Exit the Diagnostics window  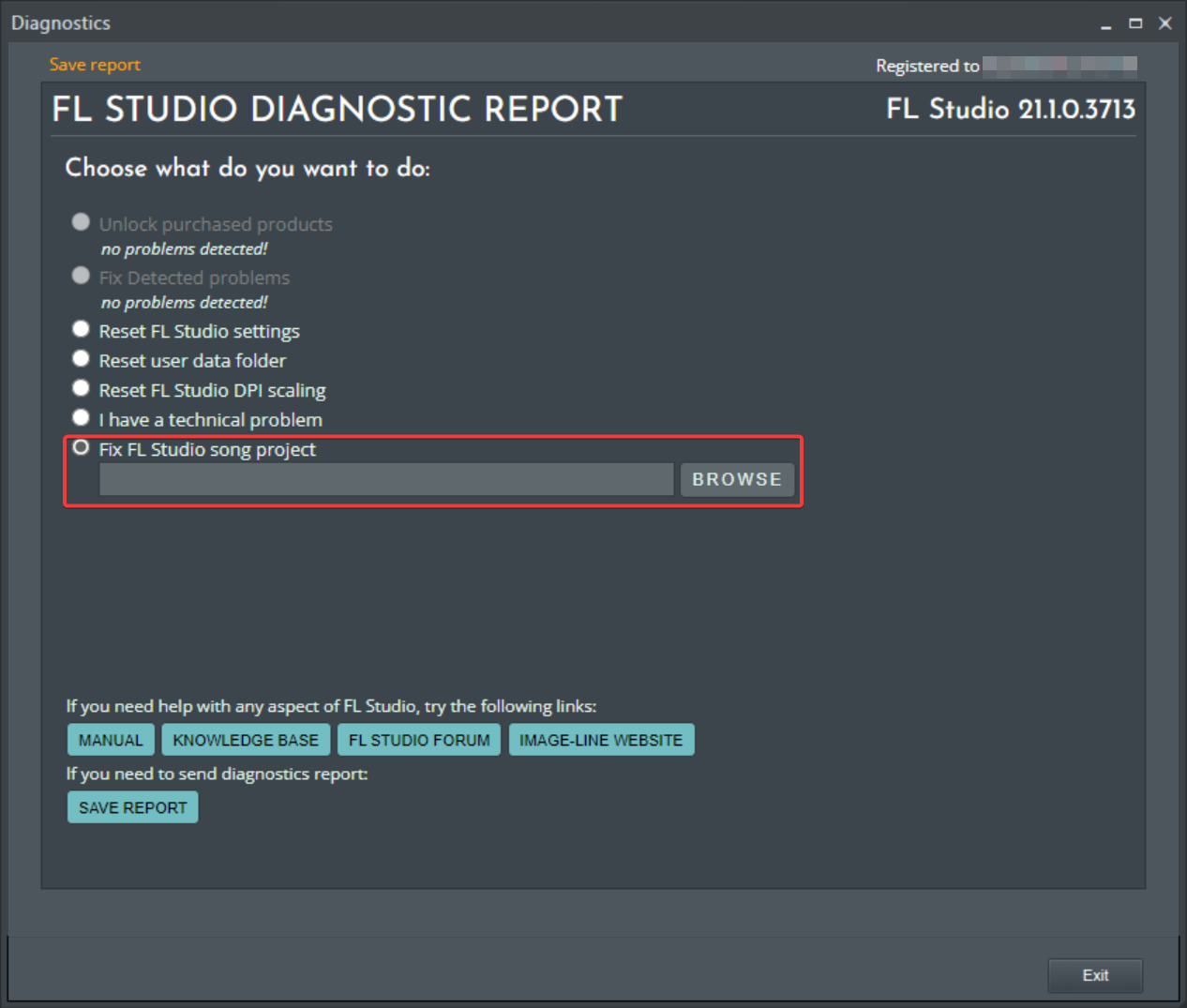(1094, 975)
